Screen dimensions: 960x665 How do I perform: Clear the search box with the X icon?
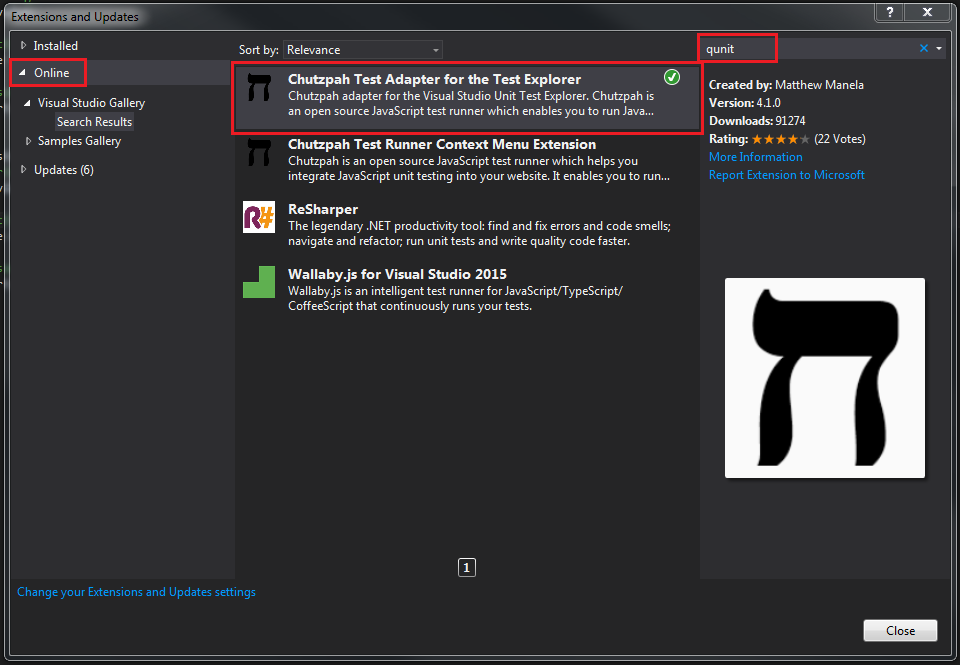[x=923, y=49]
